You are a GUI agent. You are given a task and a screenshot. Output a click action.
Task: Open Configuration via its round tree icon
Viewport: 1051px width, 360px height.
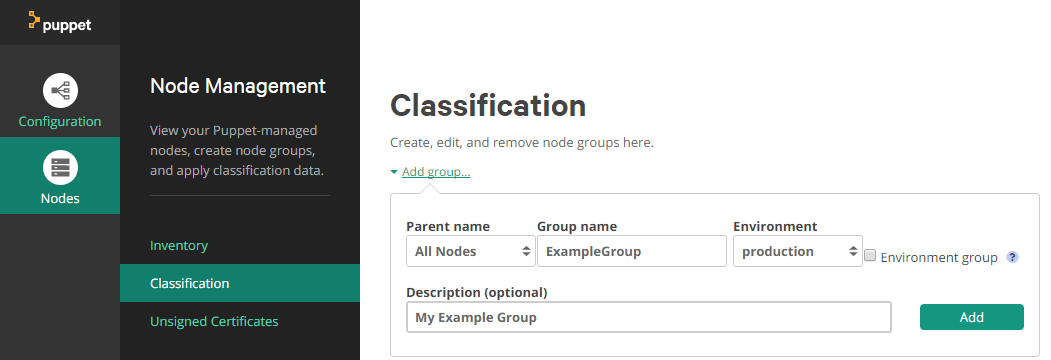[x=60, y=91]
